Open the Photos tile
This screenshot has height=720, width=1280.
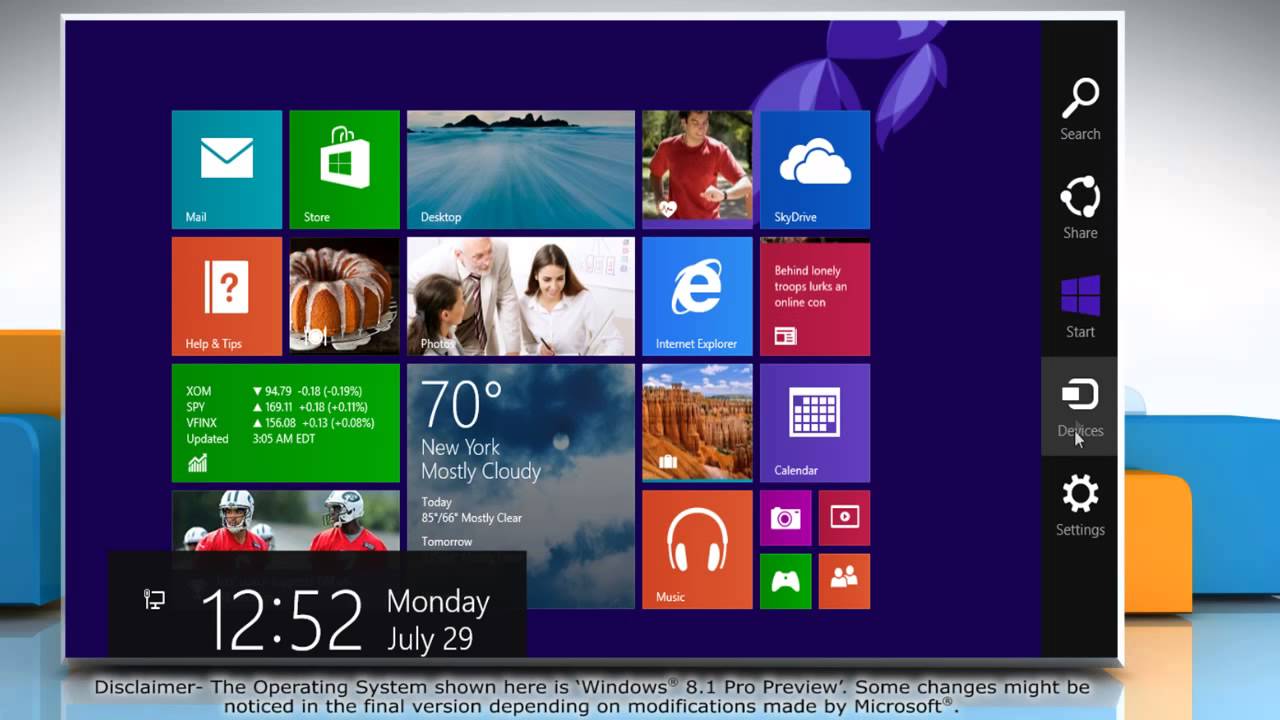521,296
